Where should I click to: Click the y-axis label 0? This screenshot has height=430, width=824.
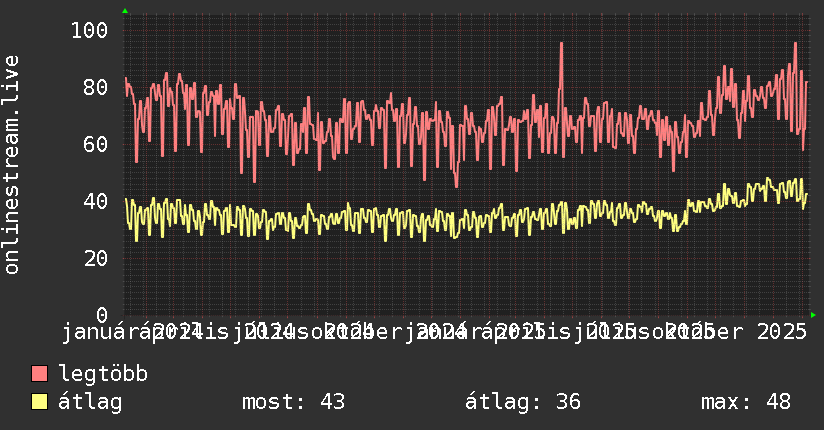(x=102, y=315)
